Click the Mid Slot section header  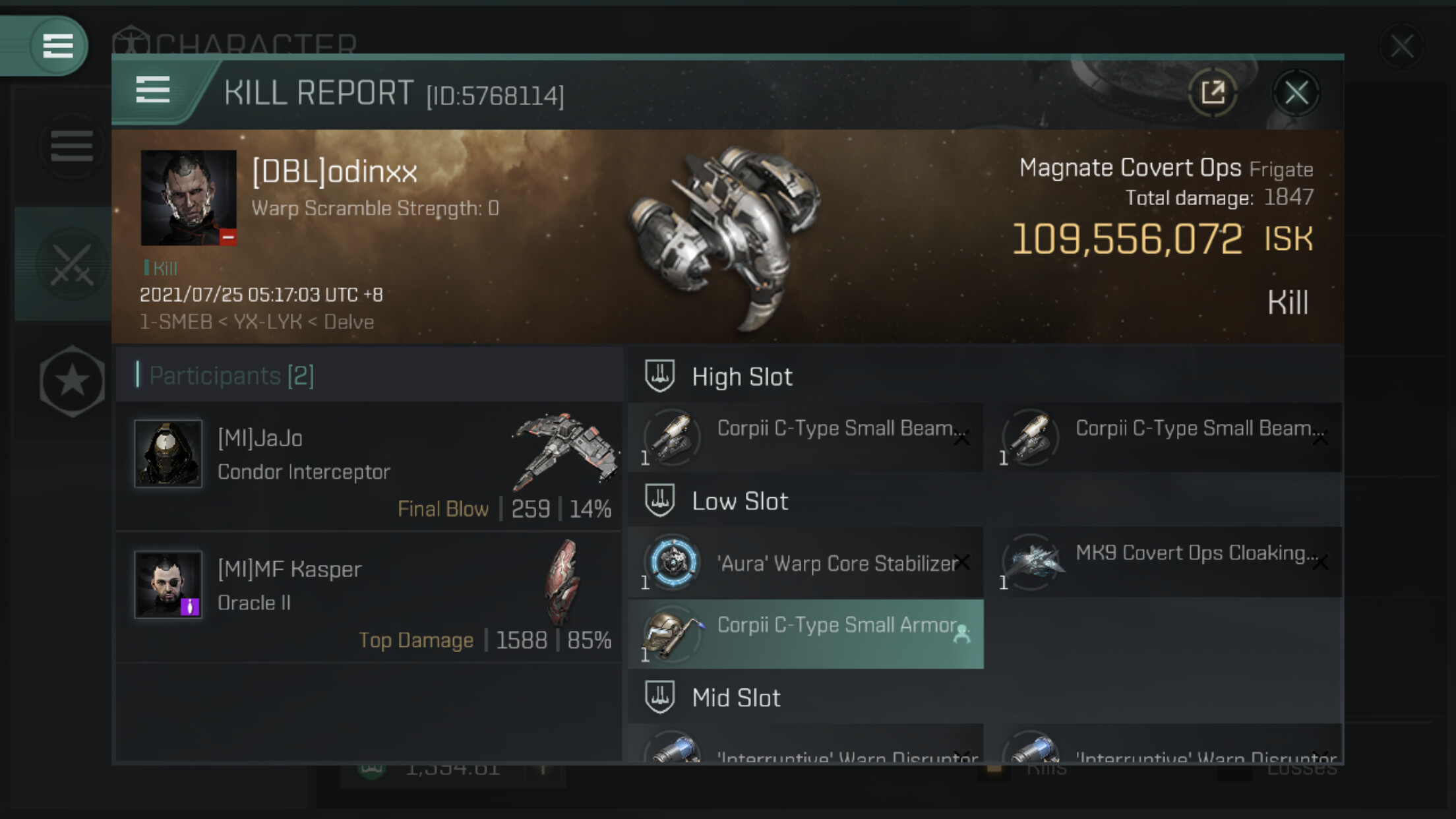pyautogui.click(x=735, y=698)
